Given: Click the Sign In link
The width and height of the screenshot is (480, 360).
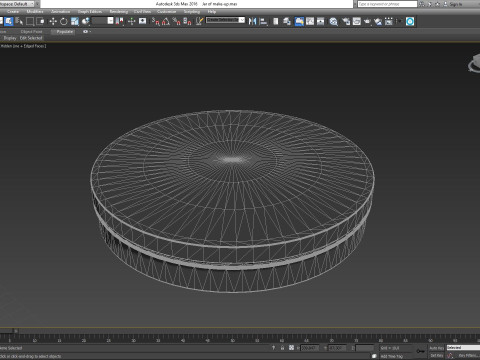Looking at the screenshot, I should [456, 4].
